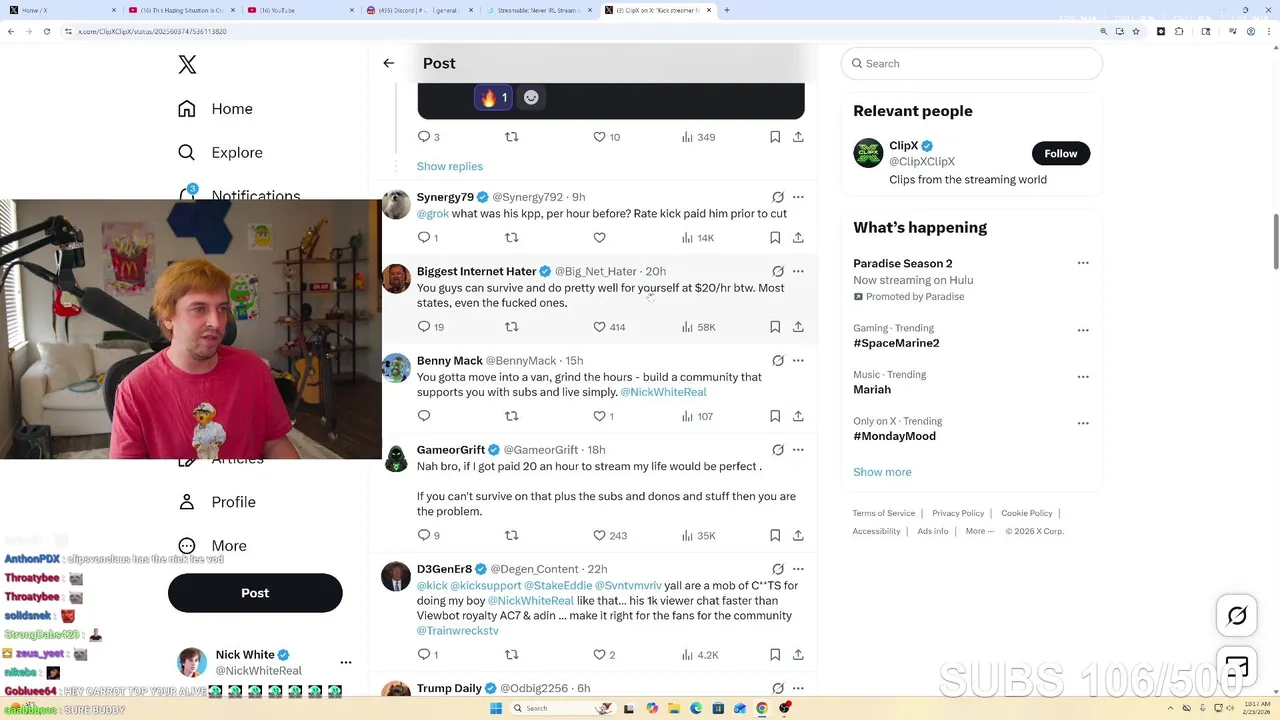Like GameorGrift's post
The image size is (1280, 720).
(599, 535)
